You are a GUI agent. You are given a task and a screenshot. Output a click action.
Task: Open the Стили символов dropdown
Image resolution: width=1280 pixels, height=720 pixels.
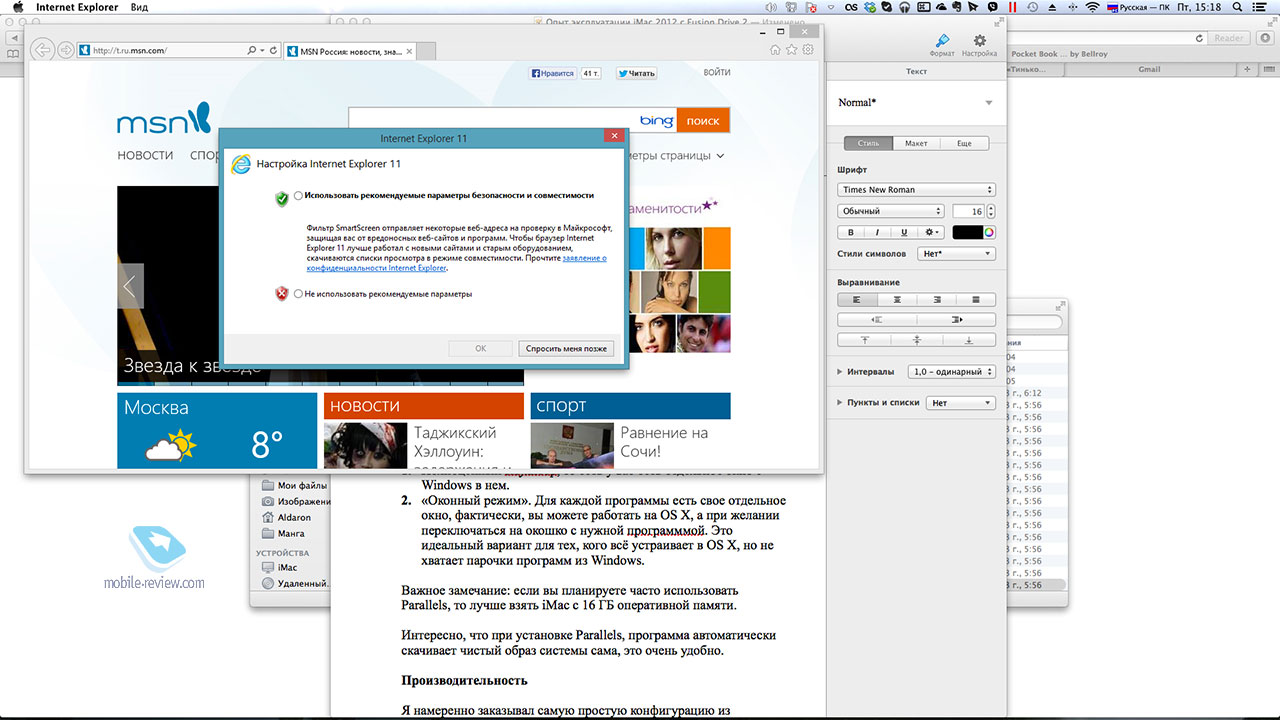[956, 254]
